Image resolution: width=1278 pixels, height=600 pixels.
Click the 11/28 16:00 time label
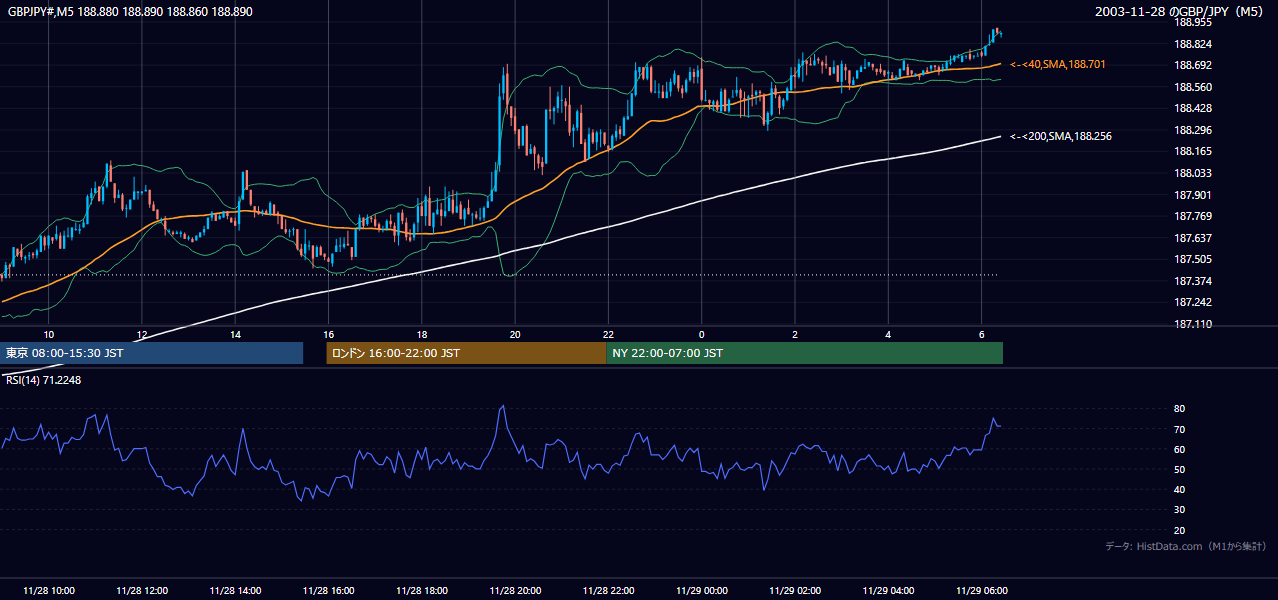328,590
